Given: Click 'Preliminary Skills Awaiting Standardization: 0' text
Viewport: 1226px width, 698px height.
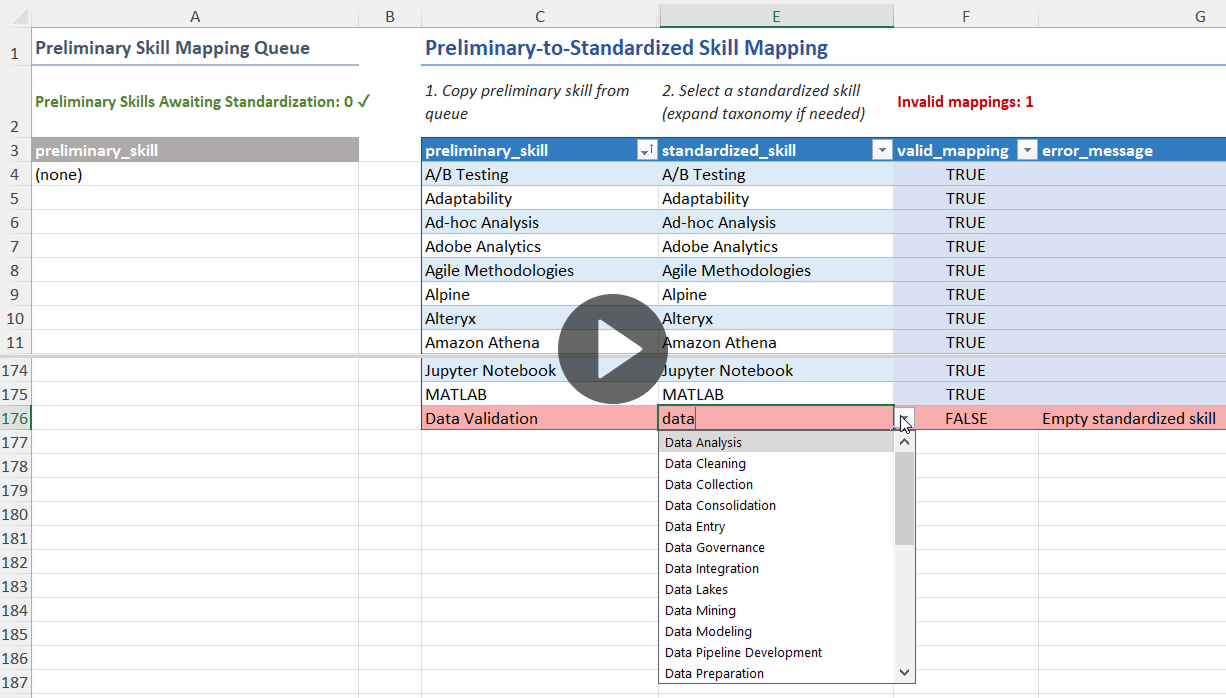Looking at the screenshot, I should (x=203, y=102).
